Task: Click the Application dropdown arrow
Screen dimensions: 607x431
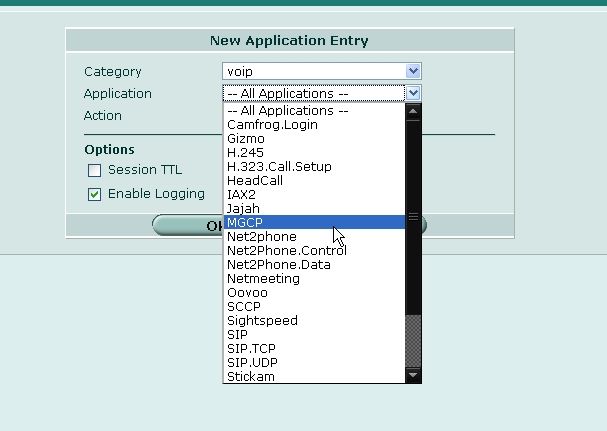Action: [413, 93]
